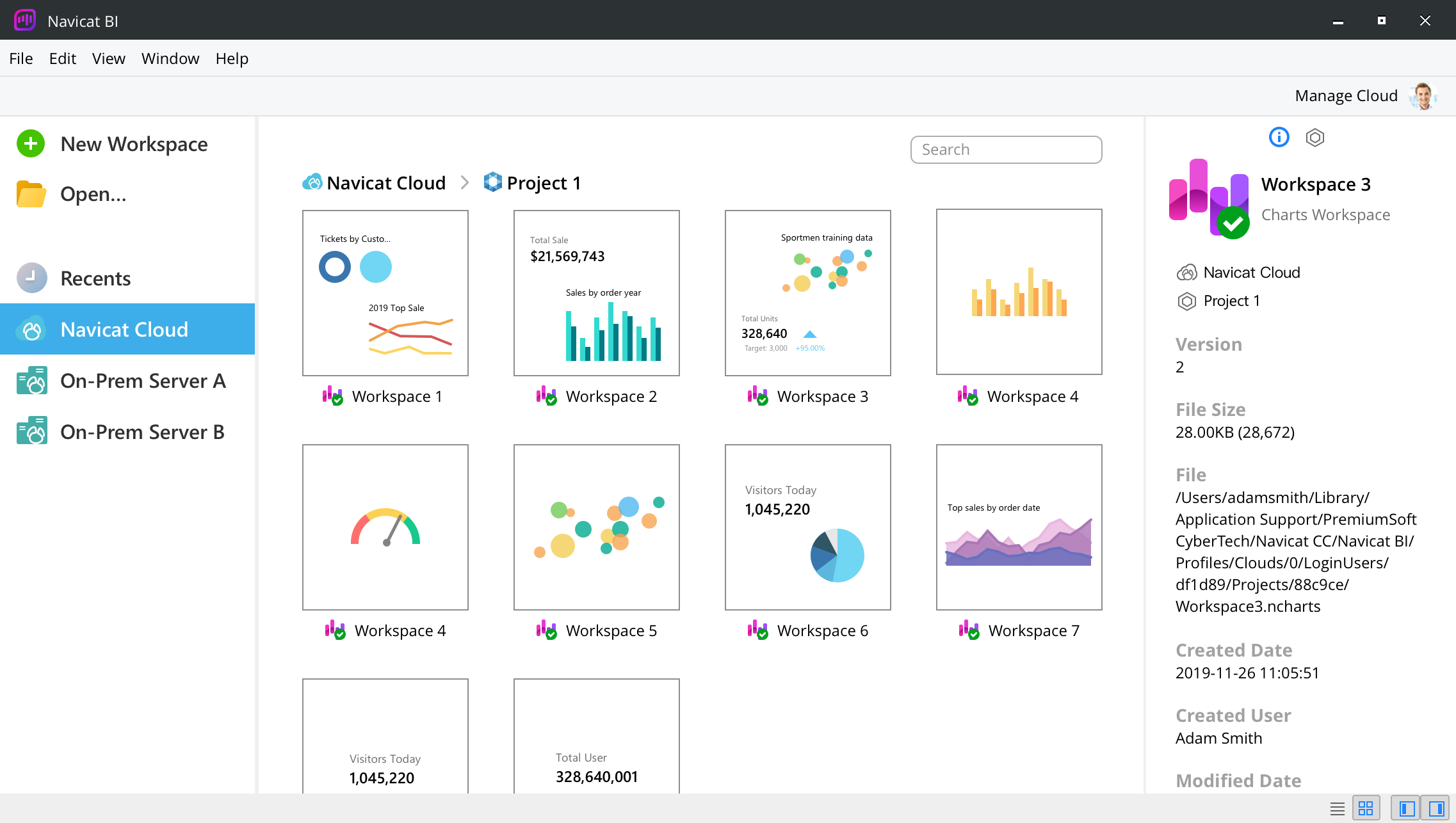Click Manage Cloud link
This screenshot has width=1456, height=823.
[x=1346, y=95]
